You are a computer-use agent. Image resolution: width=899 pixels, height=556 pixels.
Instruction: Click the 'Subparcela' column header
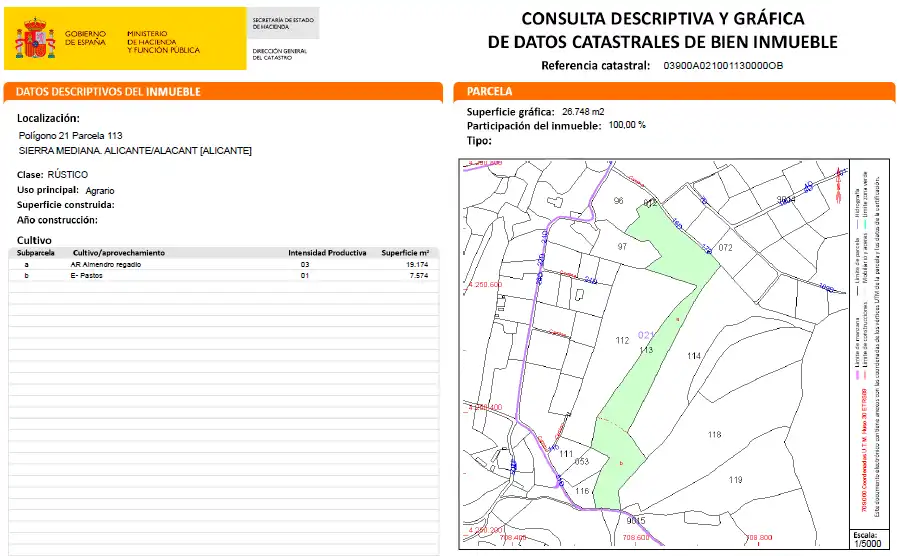(x=36, y=253)
